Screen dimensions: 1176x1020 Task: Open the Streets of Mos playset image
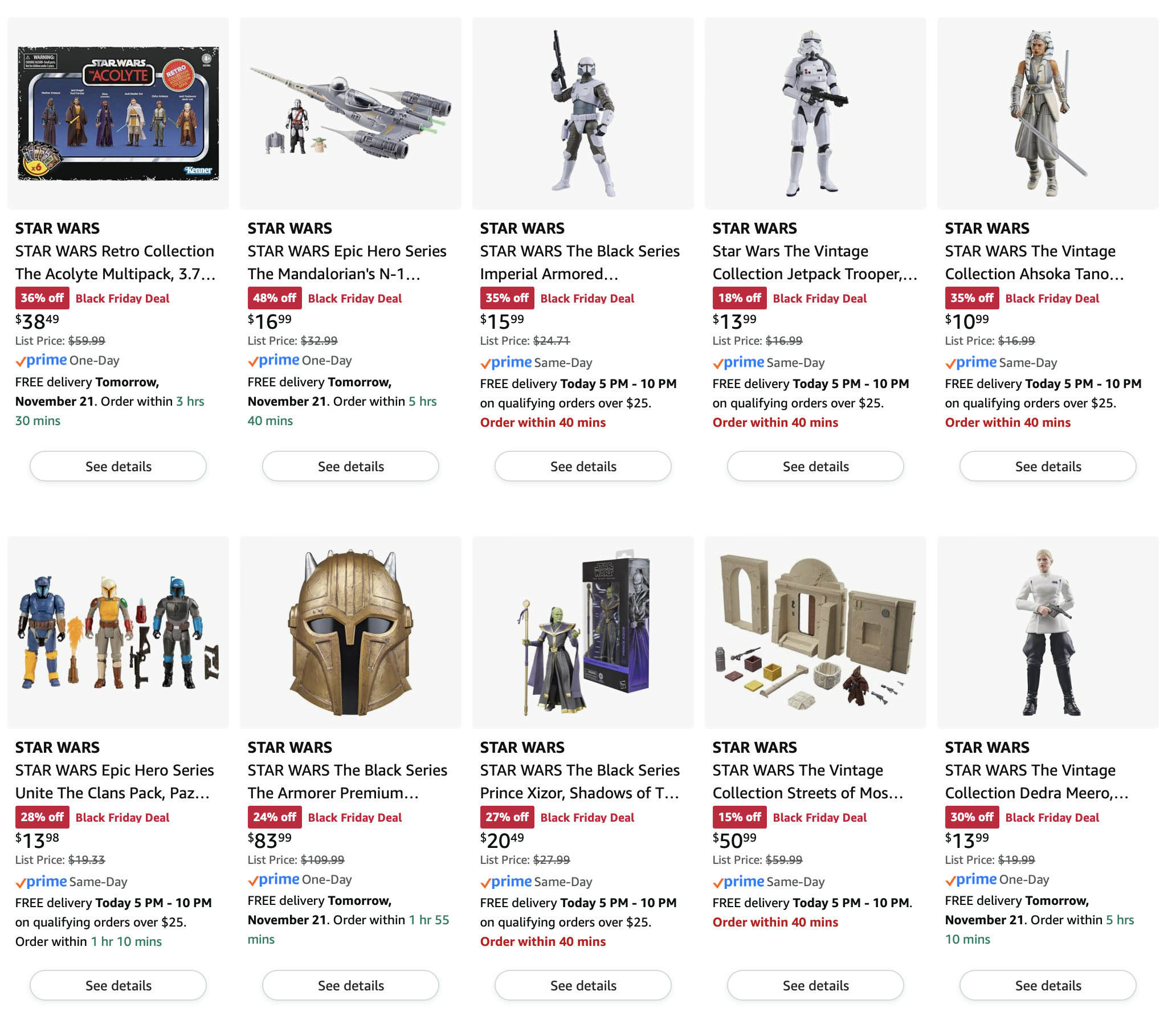[x=815, y=633]
